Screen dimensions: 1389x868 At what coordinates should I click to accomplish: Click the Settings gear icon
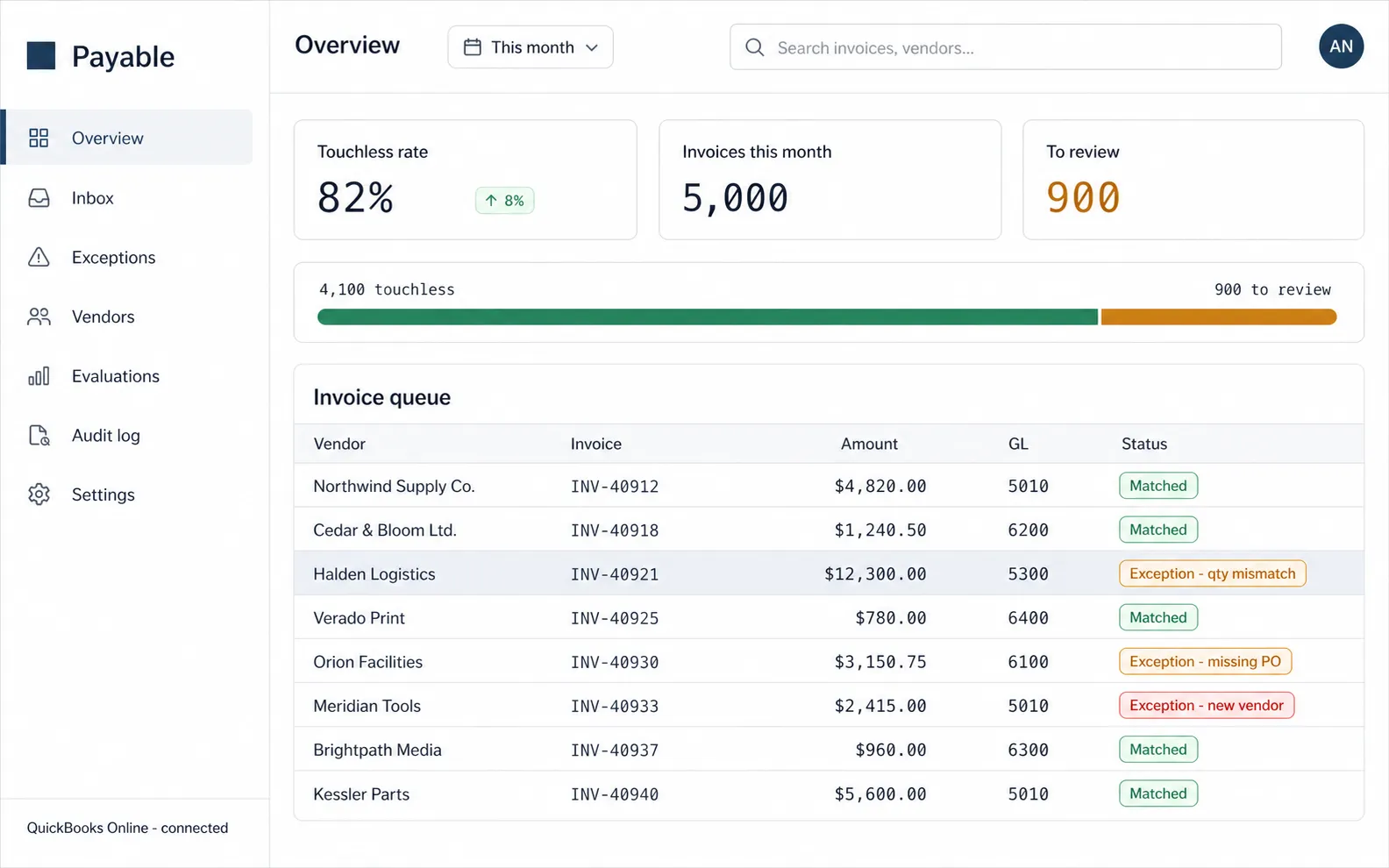39,494
